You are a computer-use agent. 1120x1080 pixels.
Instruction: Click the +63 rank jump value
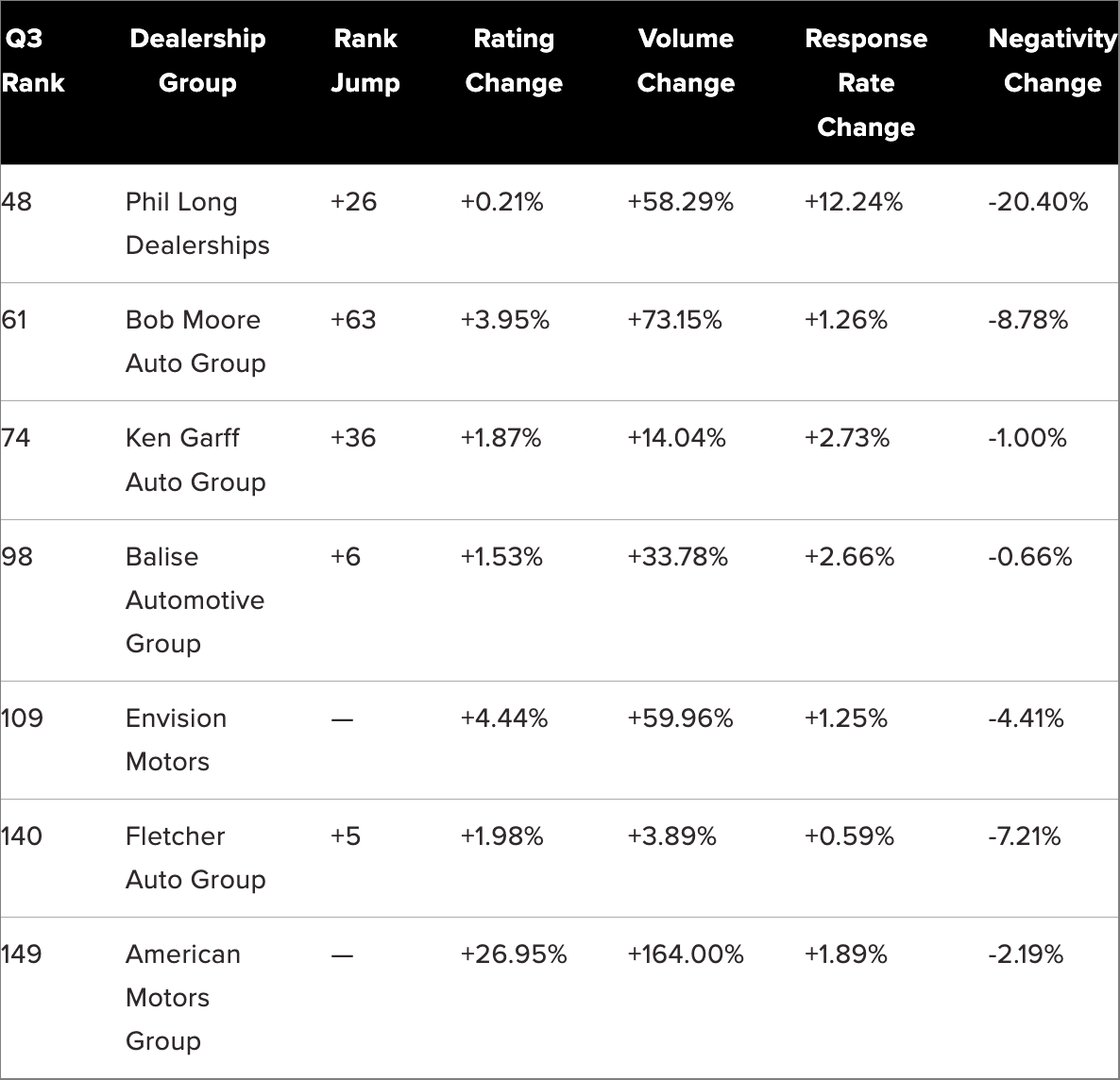[353, 320]
